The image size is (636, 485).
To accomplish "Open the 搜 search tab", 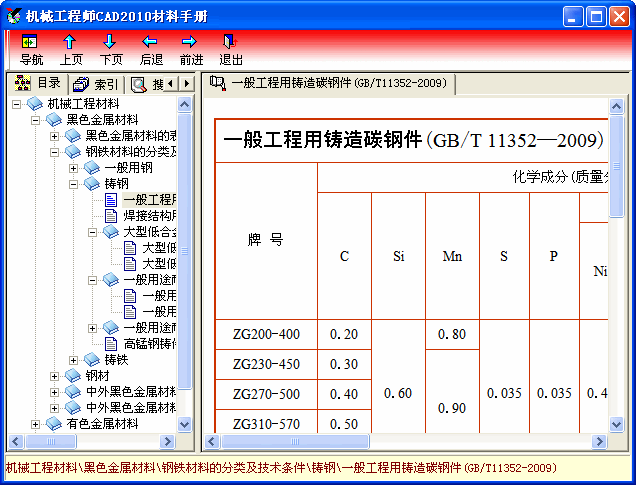I will point(146,84).
